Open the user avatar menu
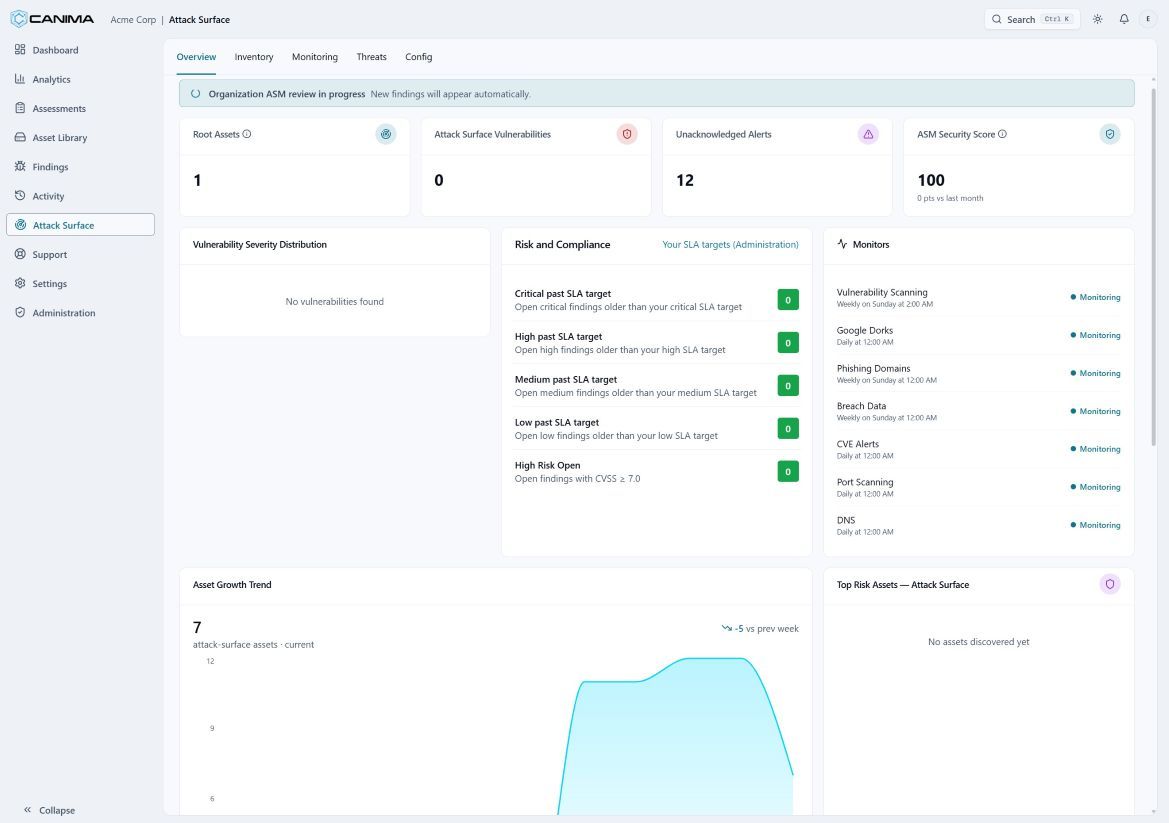The height and width of the screenshot is (823, 1169). (x=1148, y=19)
